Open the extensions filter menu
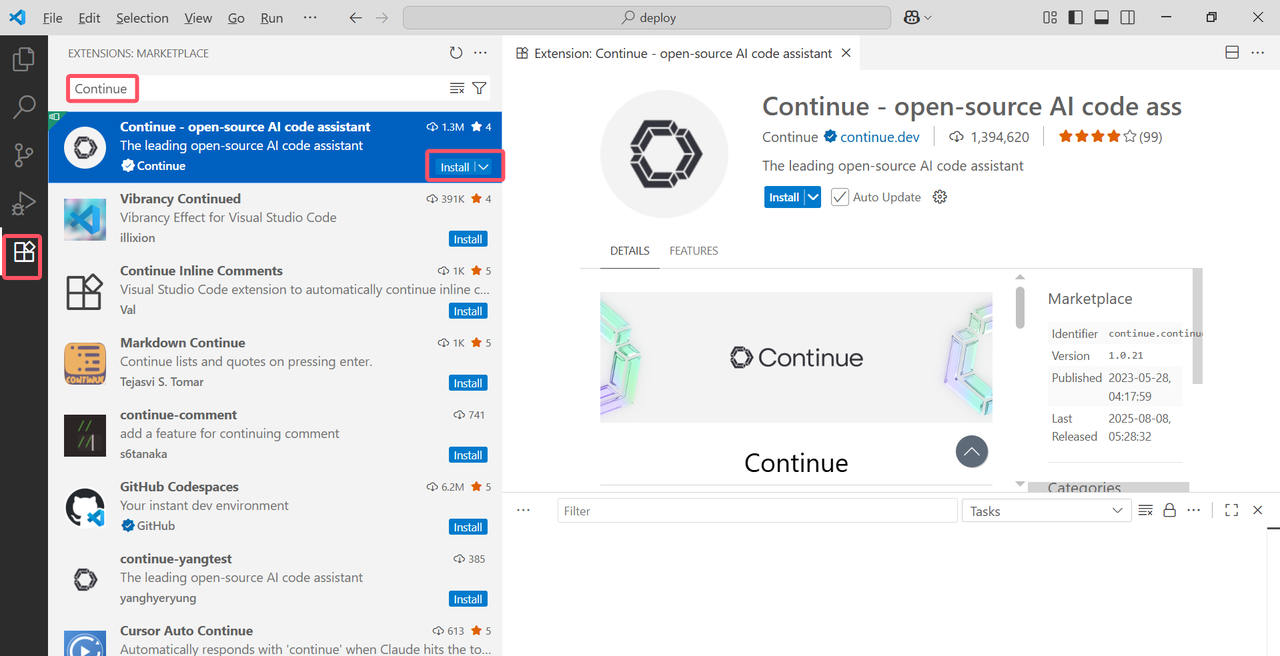The width and height of the screenshot is (1280, 656). coord(480,88)
